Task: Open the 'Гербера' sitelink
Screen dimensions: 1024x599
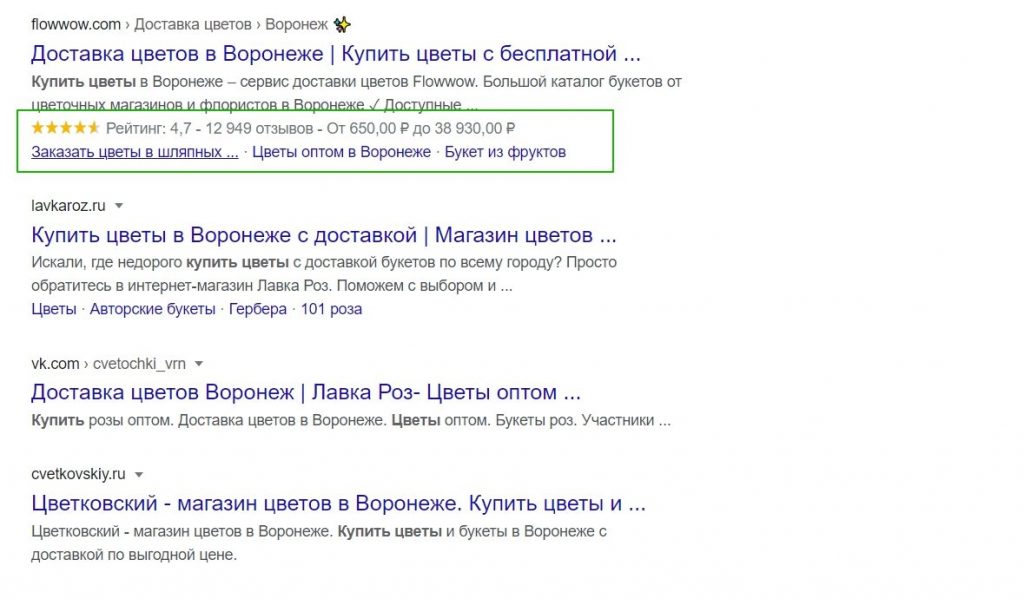Action: pos(257,309)
